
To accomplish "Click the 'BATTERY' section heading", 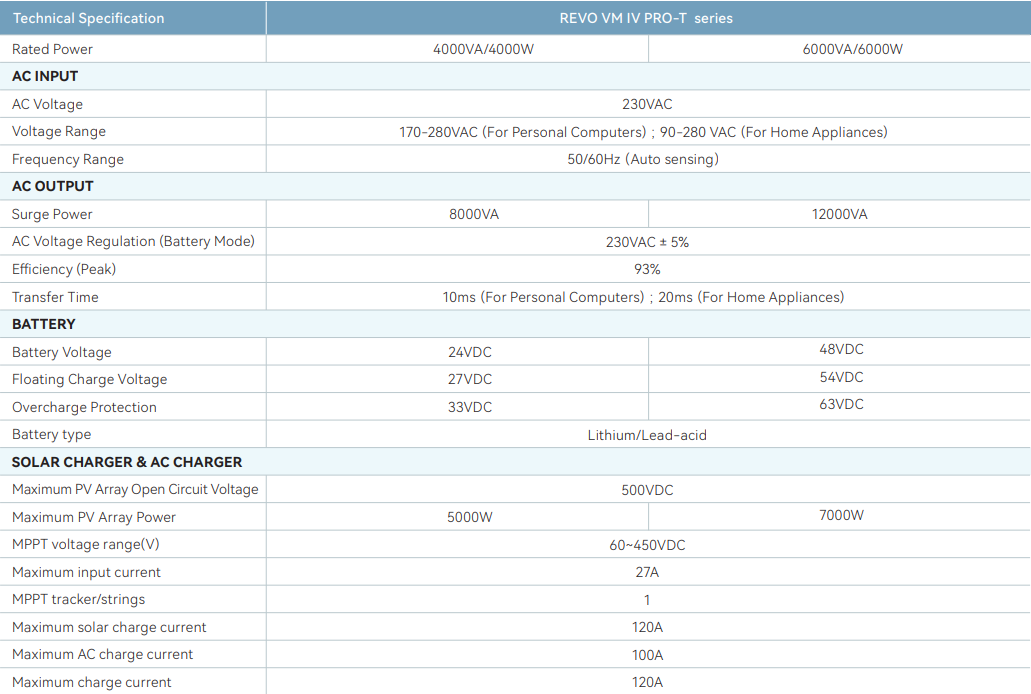I will 43,324.
